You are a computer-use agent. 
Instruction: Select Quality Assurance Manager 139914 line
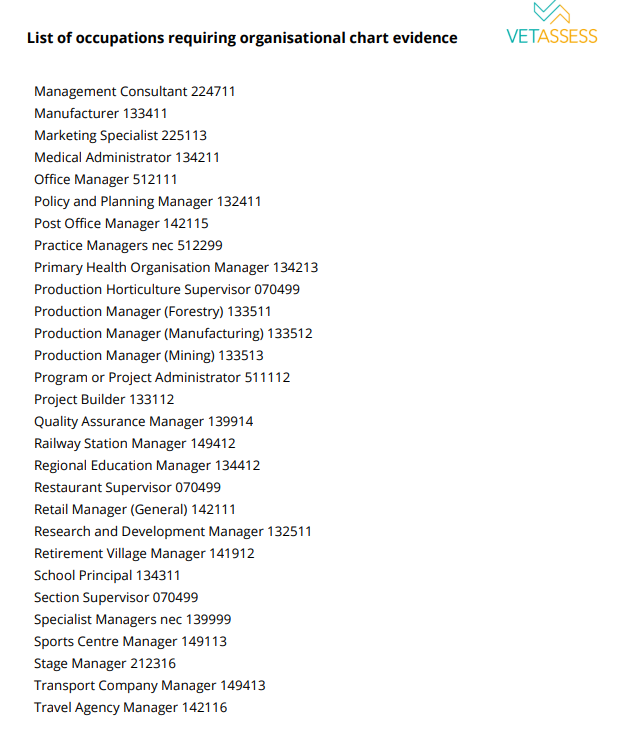pyautogui.click(x=144, y=421)
